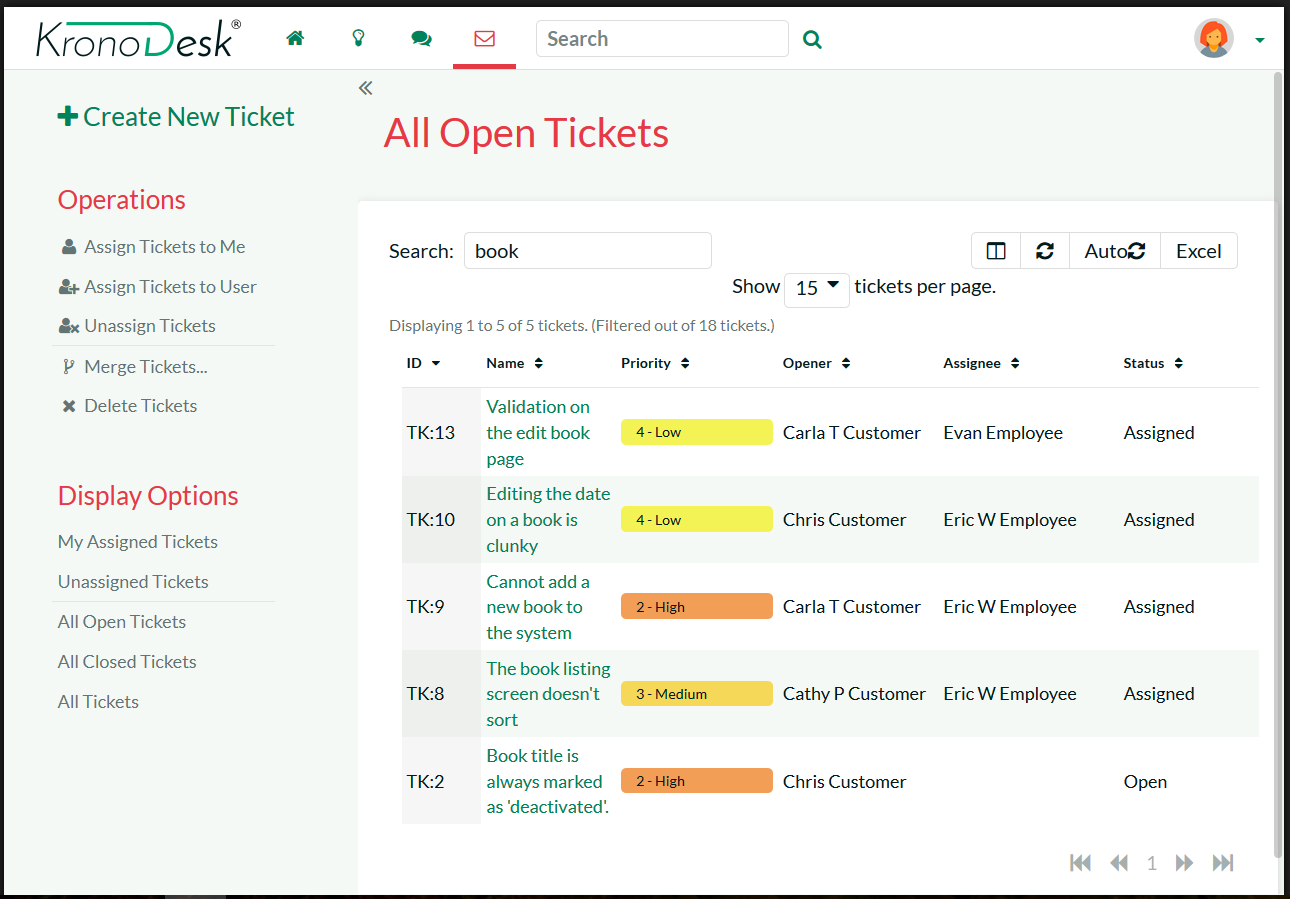Viewport: 1290px width, 899px height.
Task: Sort tickets by Priority column
Action: (655, 363)
